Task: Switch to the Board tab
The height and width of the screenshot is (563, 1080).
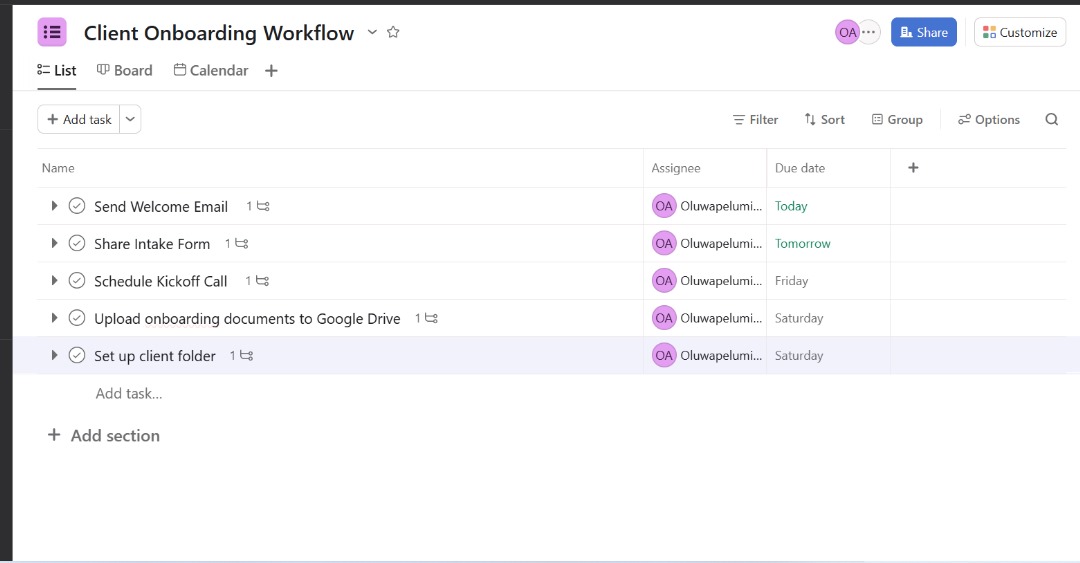Action: [125, 70]
